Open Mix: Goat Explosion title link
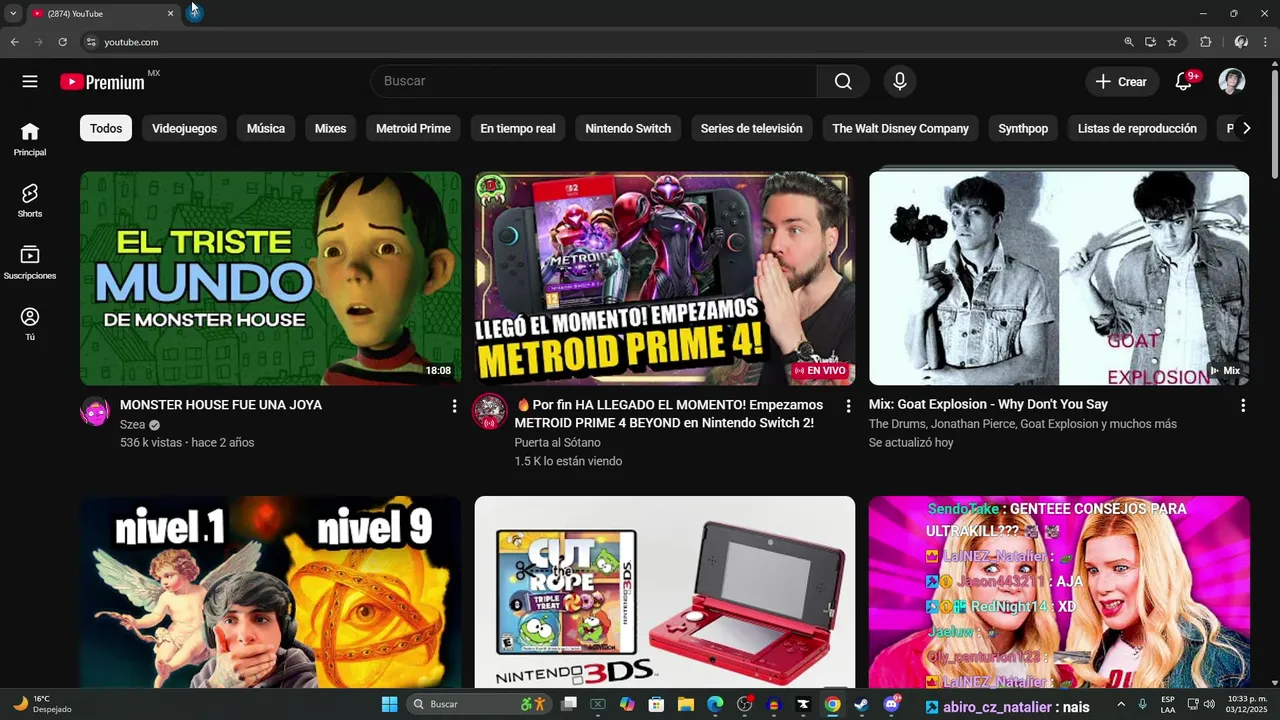The width and height of the screenshot is (1280, 720). click(x=988, y=404)
